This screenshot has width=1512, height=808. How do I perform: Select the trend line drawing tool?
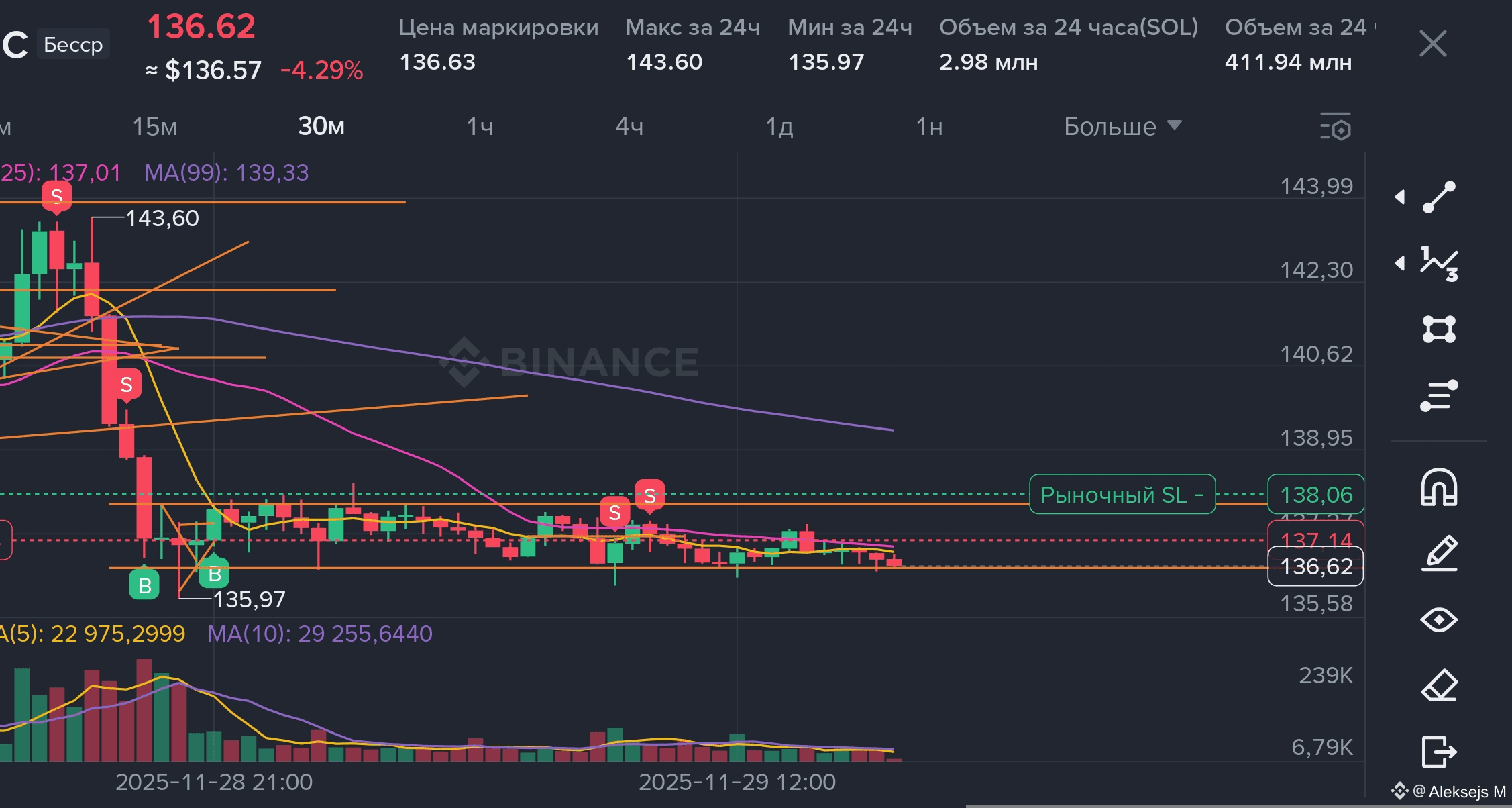point(1440,197)
